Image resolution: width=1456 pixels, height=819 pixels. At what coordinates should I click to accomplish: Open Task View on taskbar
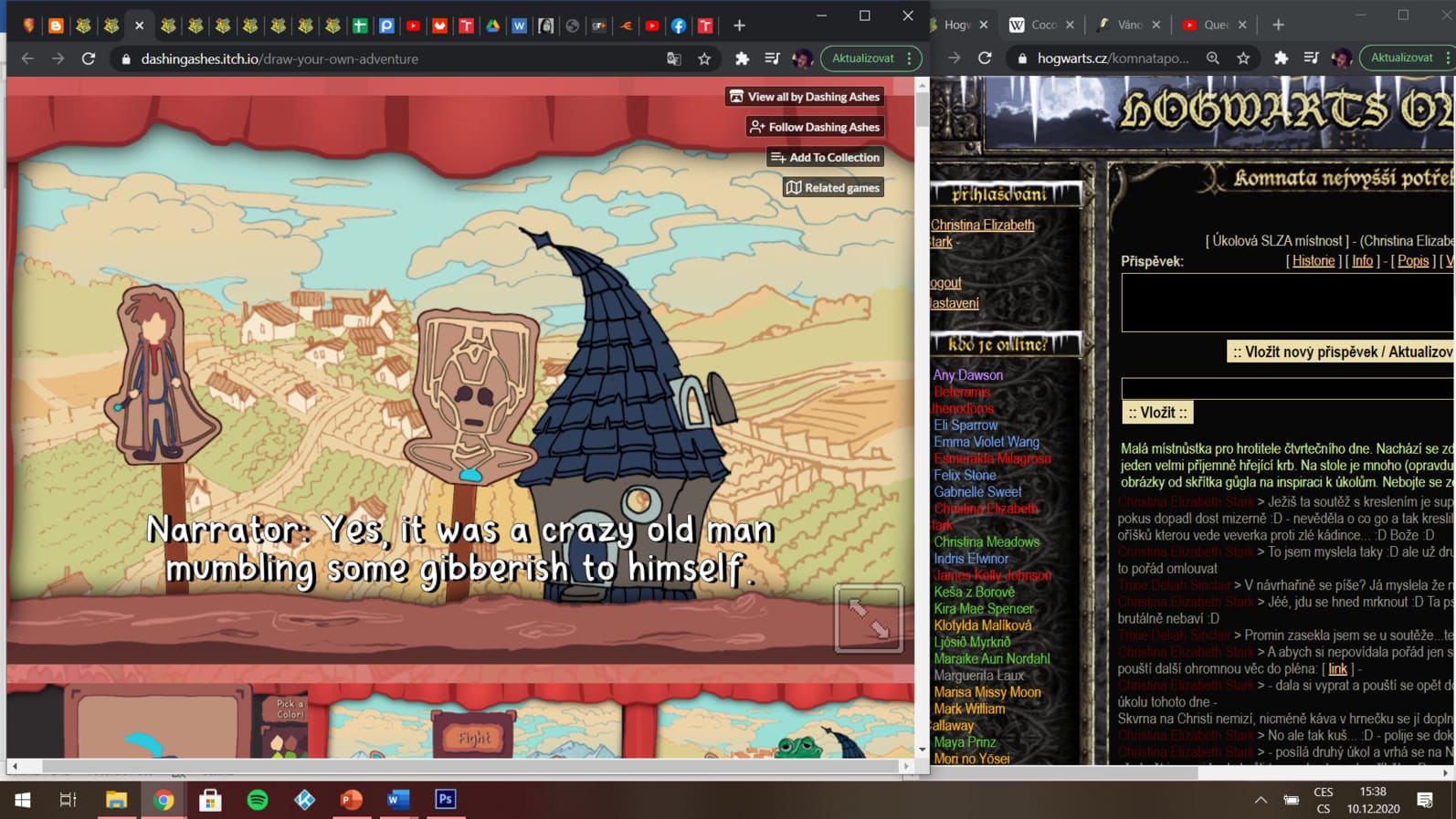click(x=68, y=800)
